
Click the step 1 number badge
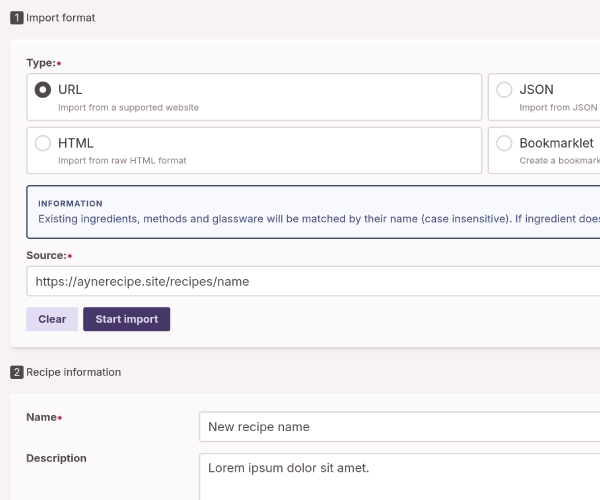16,18
